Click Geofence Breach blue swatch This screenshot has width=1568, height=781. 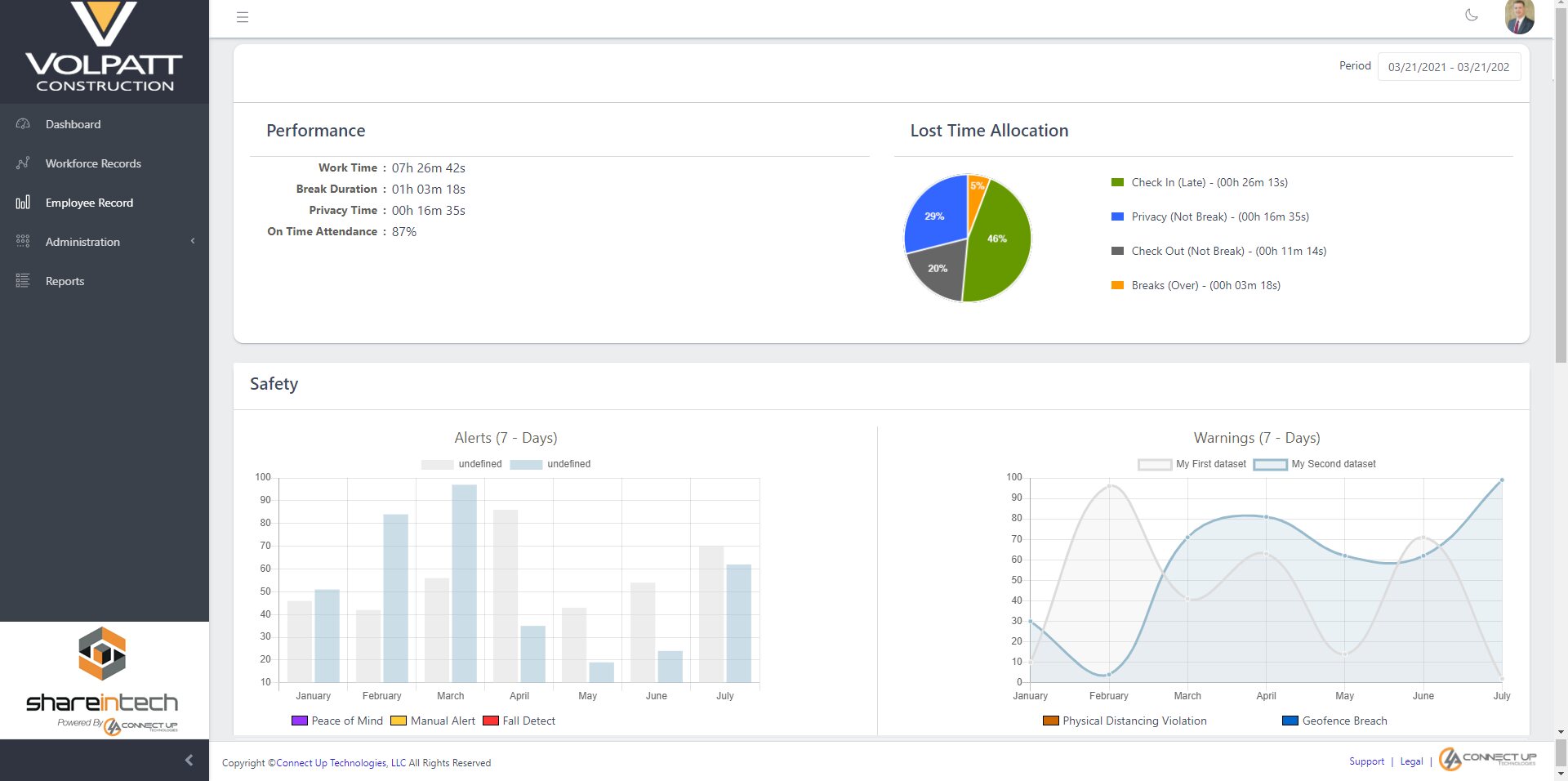click(1290, 721)
